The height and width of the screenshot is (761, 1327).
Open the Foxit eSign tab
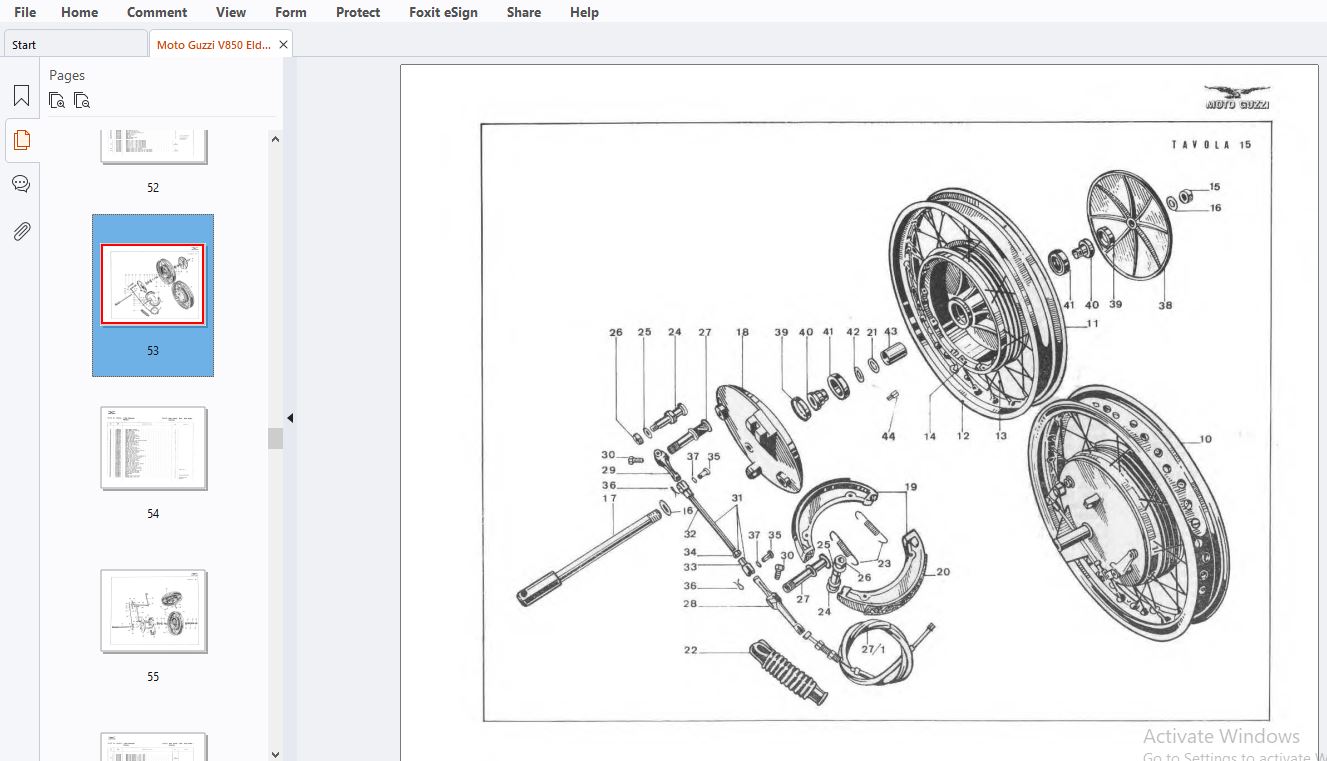tap(443, 12)
